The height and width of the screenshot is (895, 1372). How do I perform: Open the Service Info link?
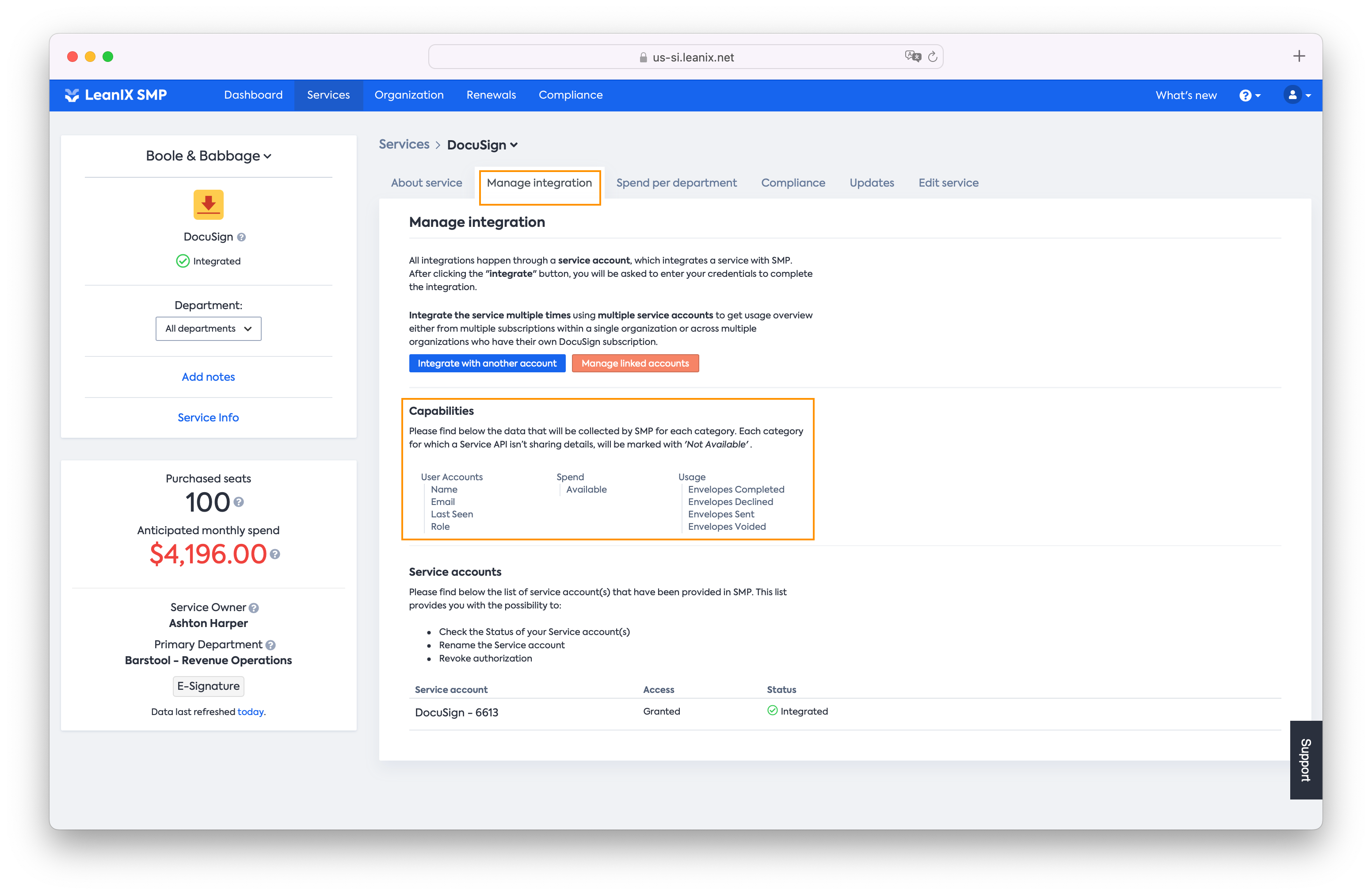208,417
